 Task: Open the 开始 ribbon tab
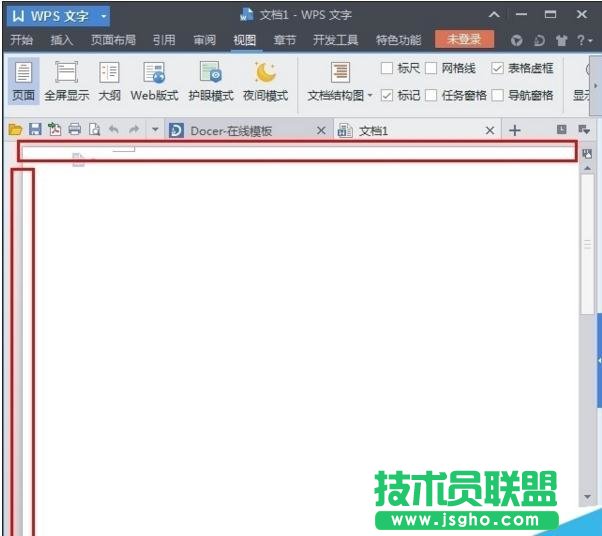tap(22, 40)
